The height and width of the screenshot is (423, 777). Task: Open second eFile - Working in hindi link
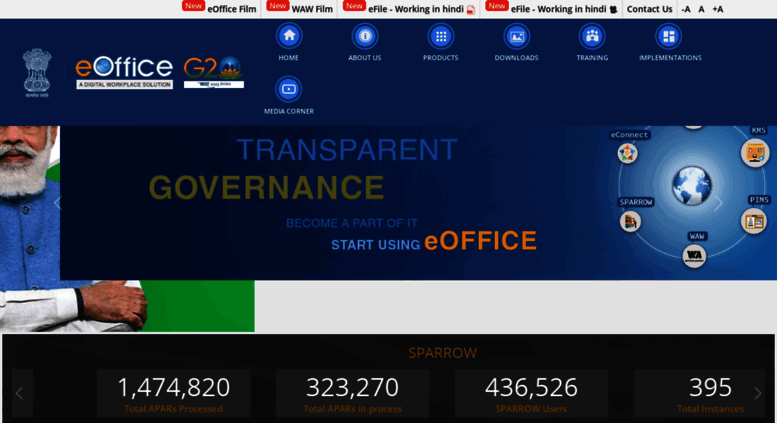click(x=558, y=9)
